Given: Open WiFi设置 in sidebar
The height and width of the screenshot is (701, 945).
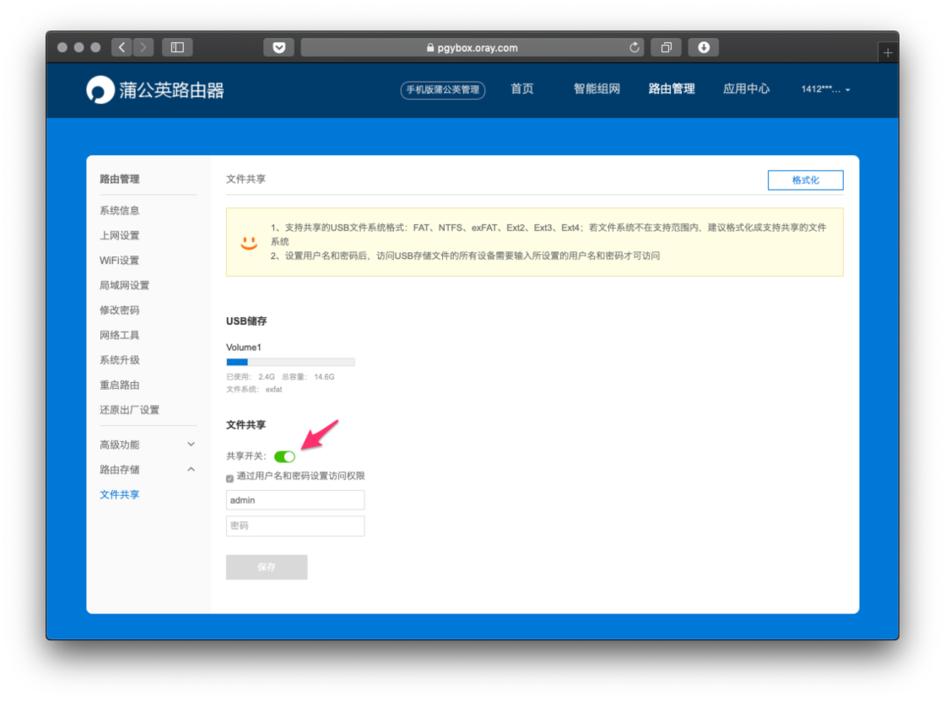Looking at the screenshot, I should click(x=119, y=260).
